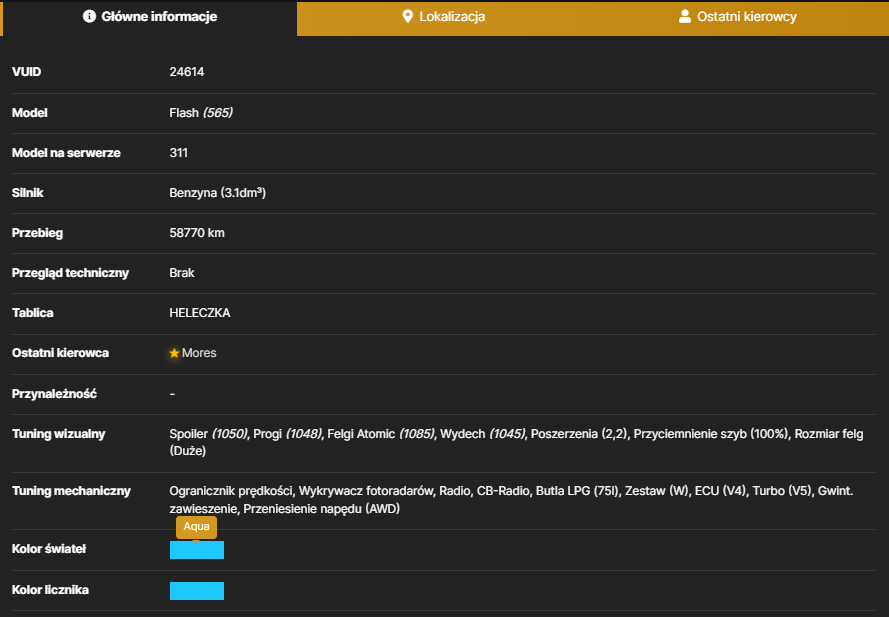Viewport: 889px width, 617px height.
Task: Click the Przyciemnienie szyb (100%) entry
Action: coord(710,434)
